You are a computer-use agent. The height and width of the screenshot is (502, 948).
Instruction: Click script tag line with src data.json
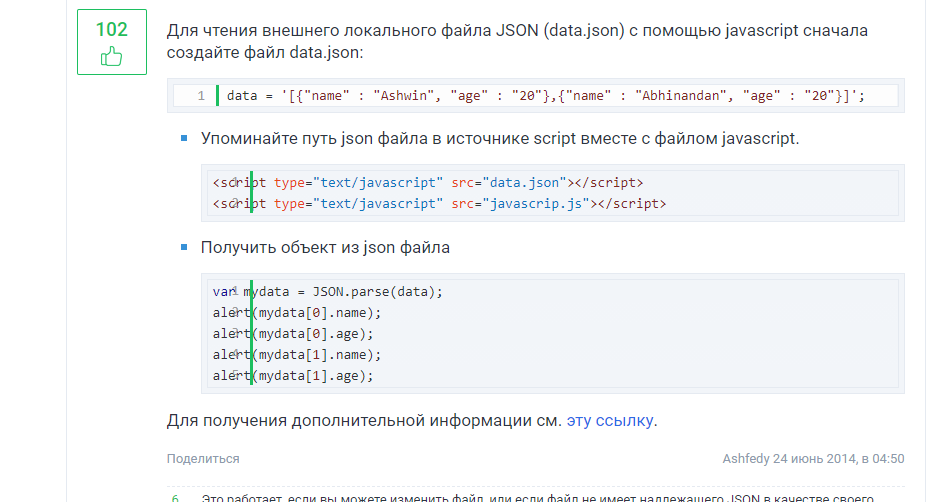point(427,183)
